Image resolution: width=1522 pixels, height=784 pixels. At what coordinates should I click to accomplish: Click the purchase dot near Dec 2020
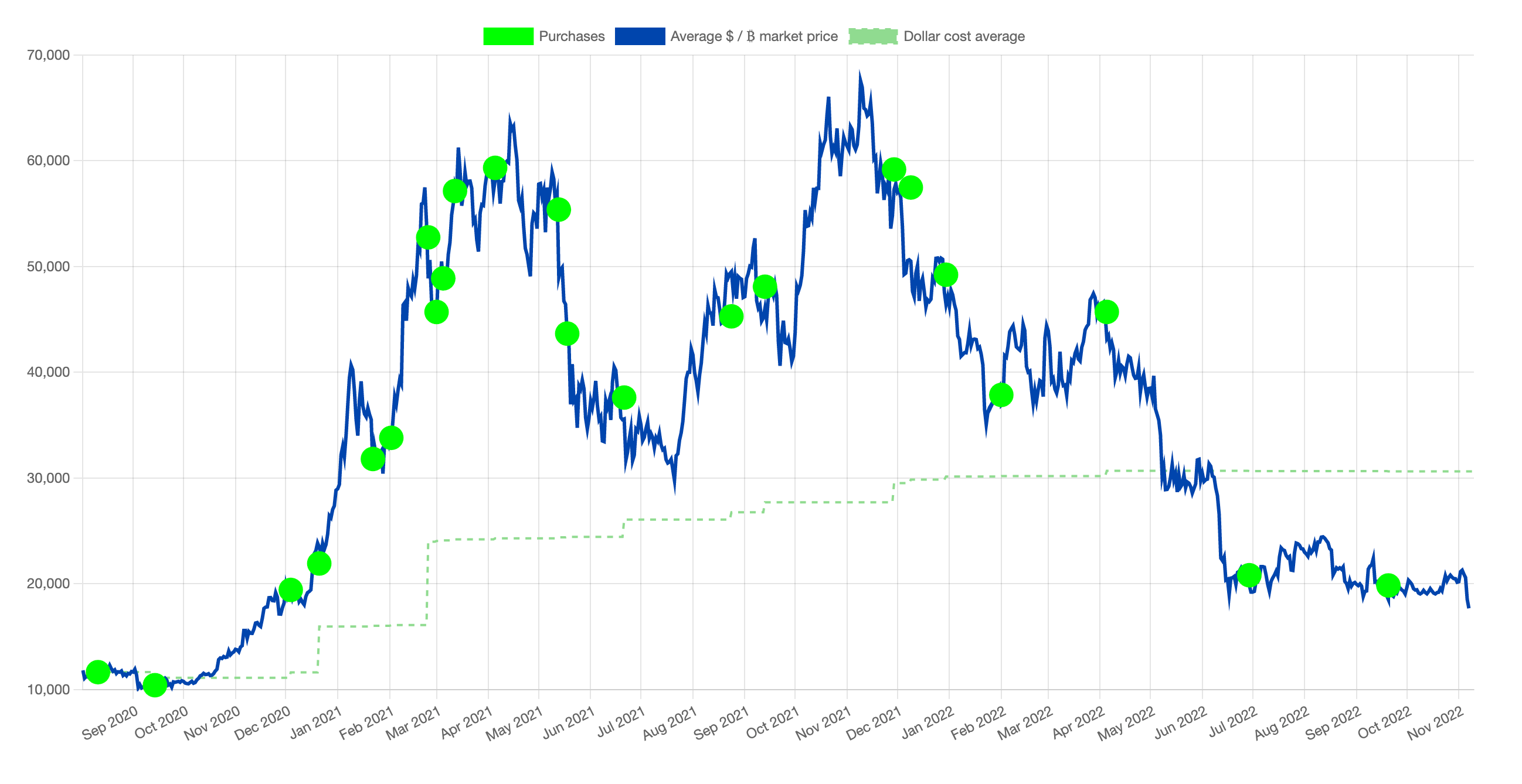pyautogui.click(x=290, y=590)
